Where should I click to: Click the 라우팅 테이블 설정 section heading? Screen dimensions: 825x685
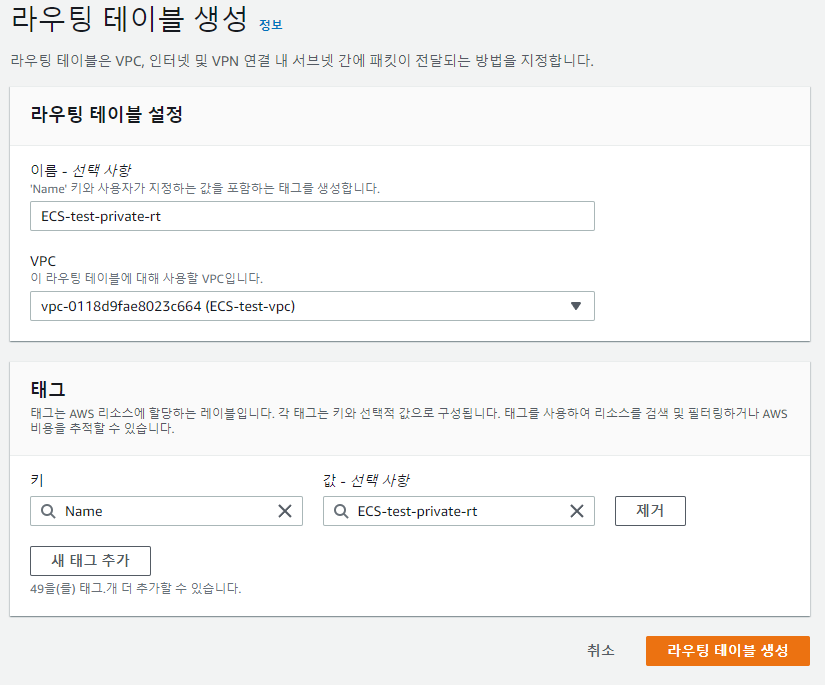coord(107,114)
